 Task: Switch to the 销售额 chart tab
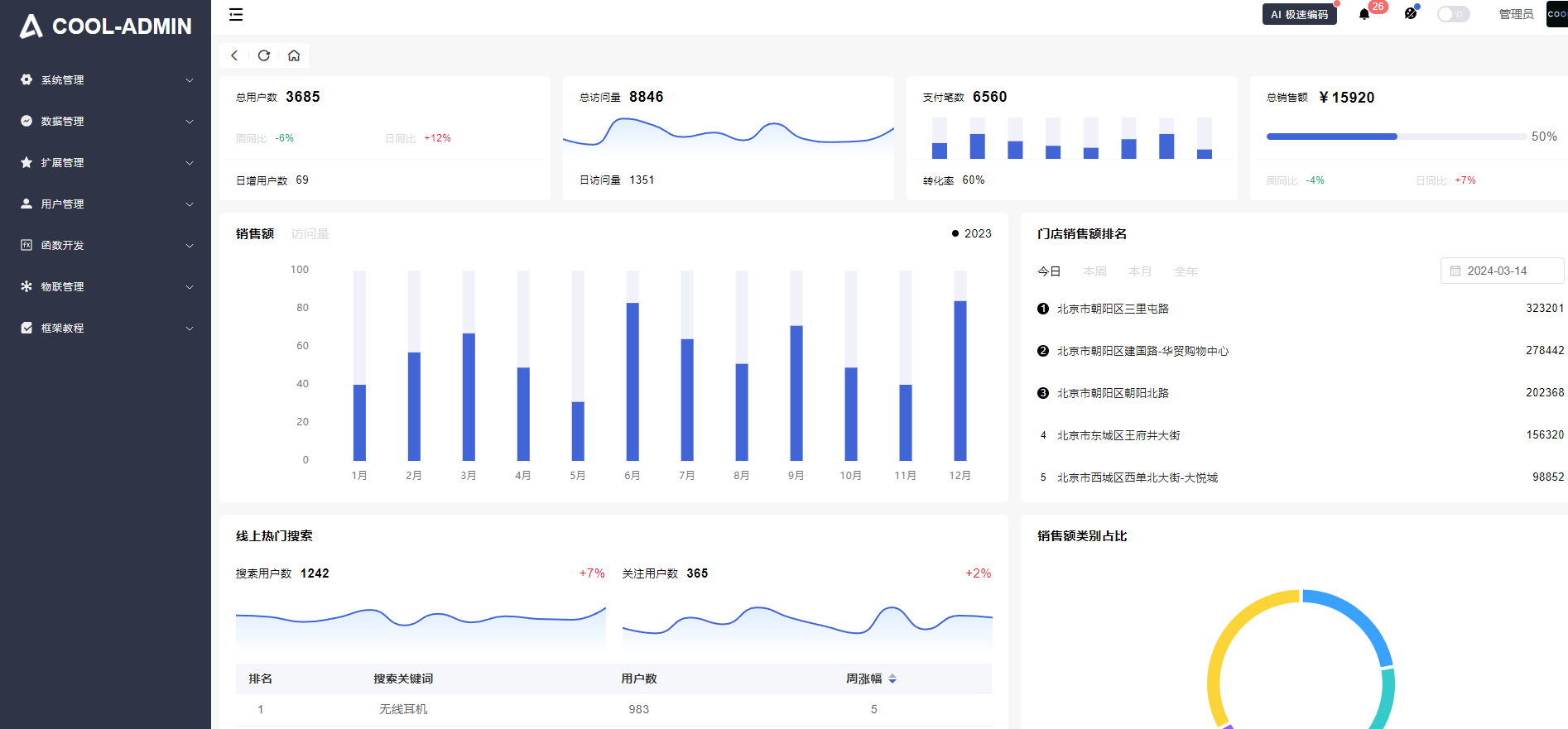tap(255, 234)
